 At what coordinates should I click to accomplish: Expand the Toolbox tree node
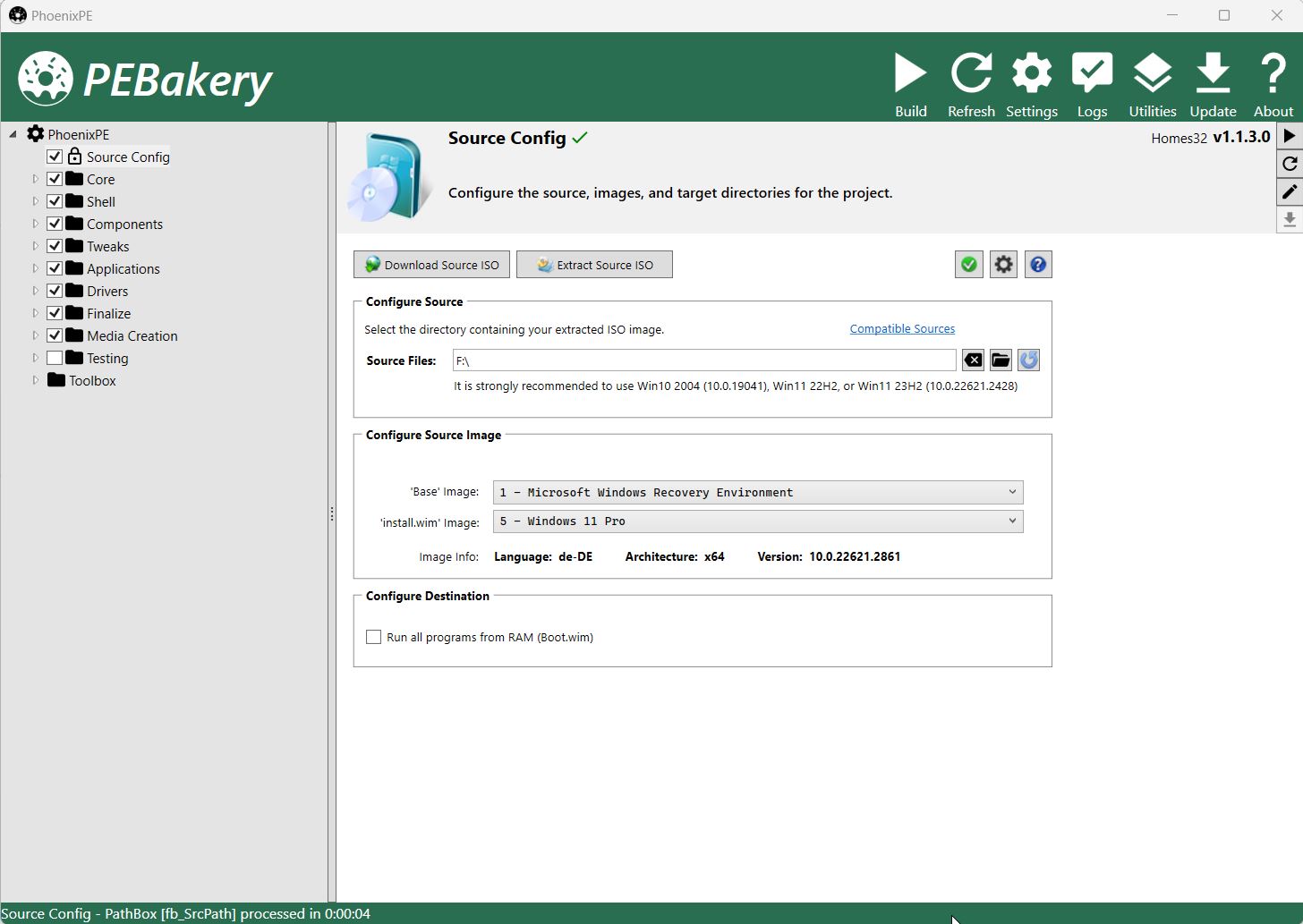[x=36, y=380]
